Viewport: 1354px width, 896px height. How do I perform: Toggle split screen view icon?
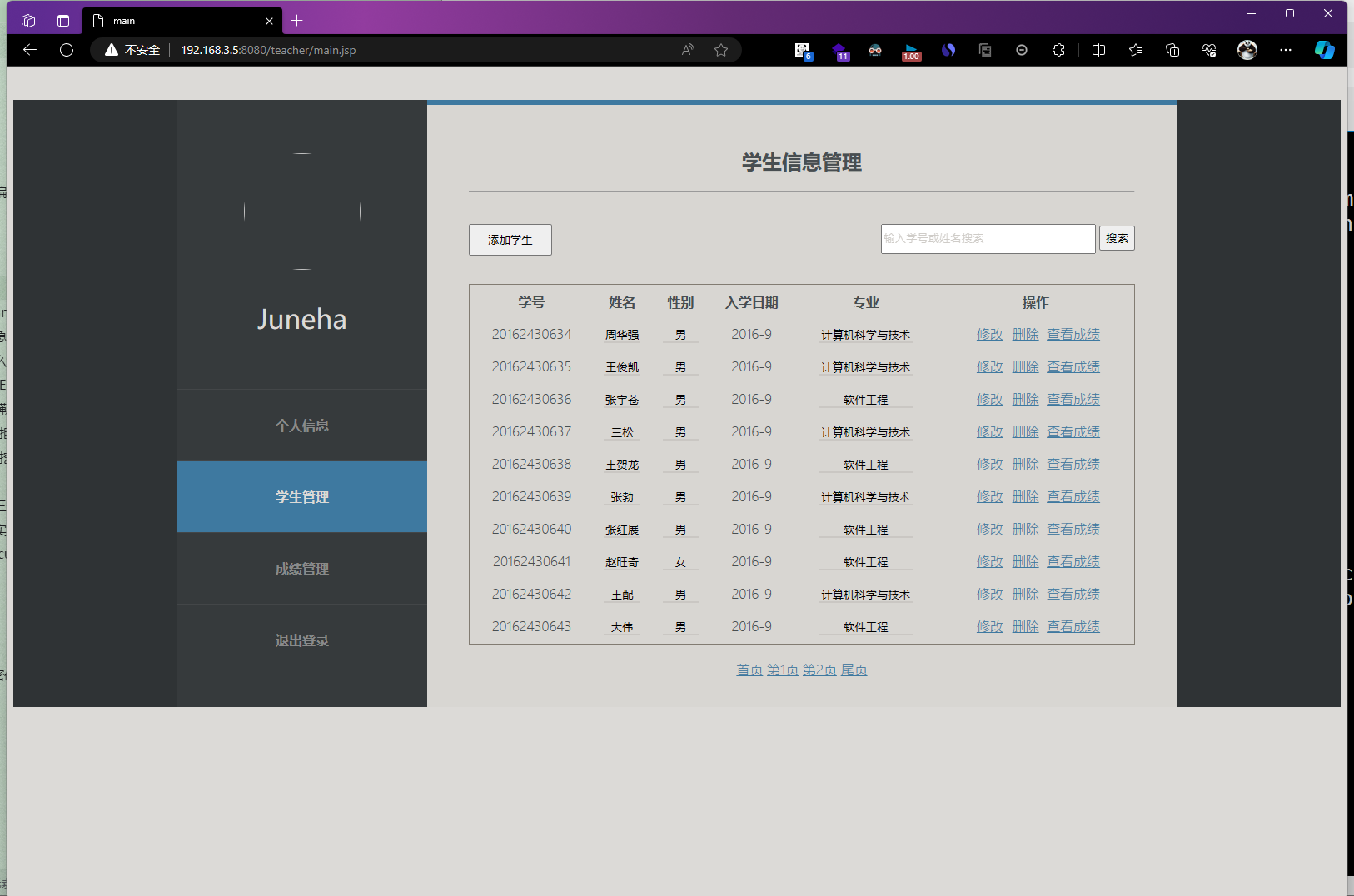[1098, 50]
